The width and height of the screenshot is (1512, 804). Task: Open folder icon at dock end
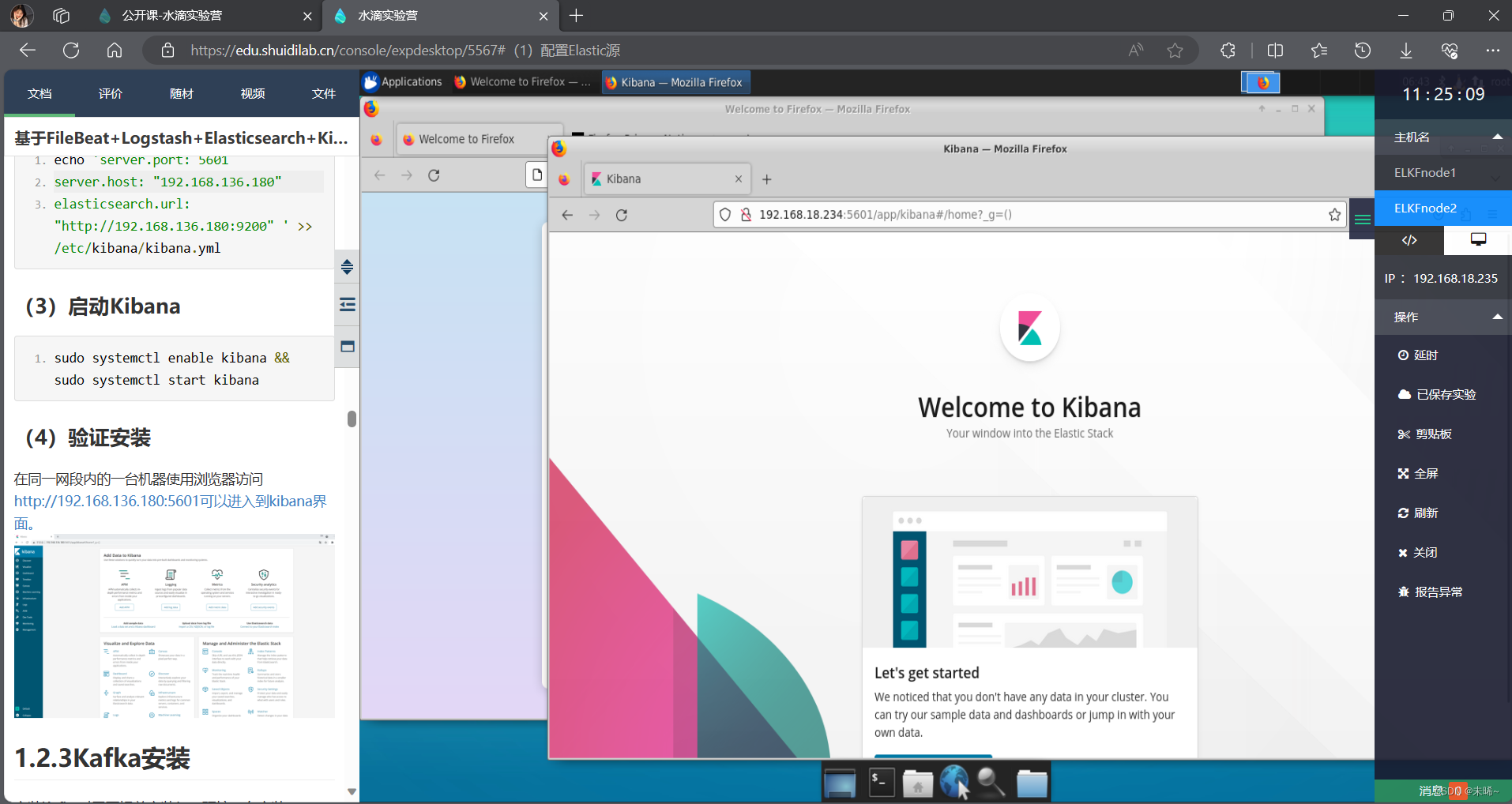coord(1032,783)
